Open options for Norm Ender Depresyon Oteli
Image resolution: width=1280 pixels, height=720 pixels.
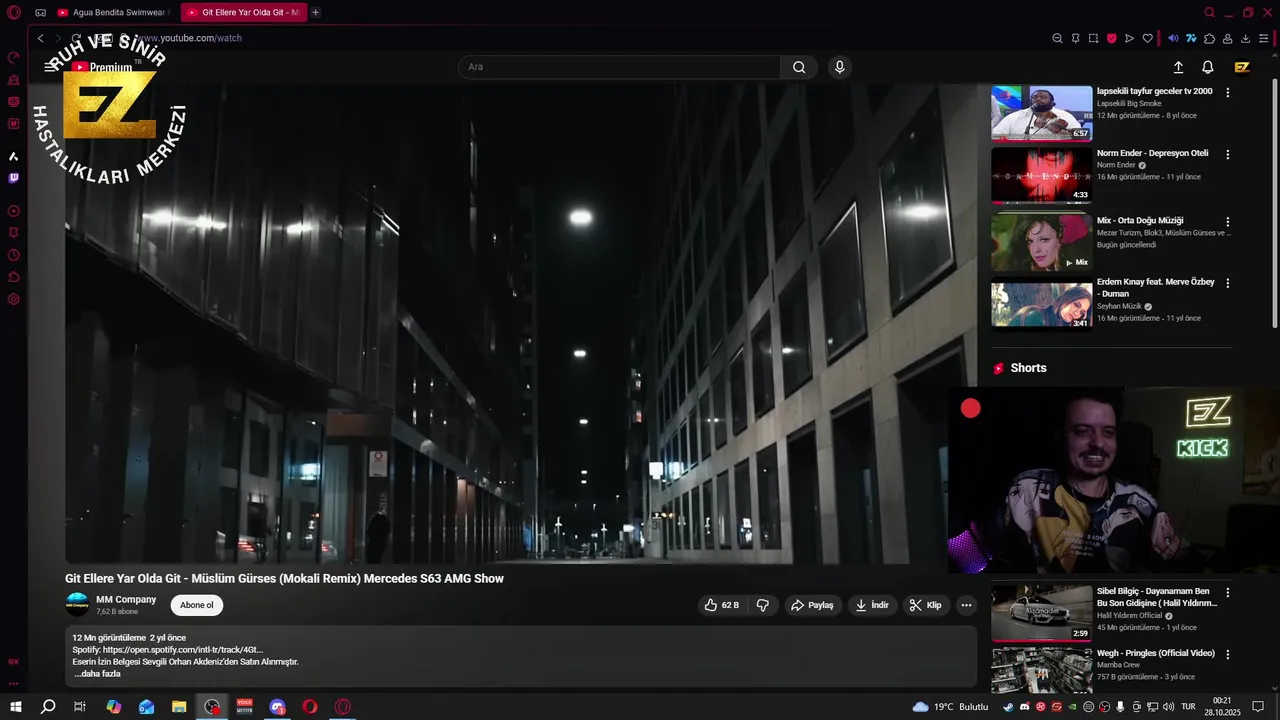[1228, 154]
